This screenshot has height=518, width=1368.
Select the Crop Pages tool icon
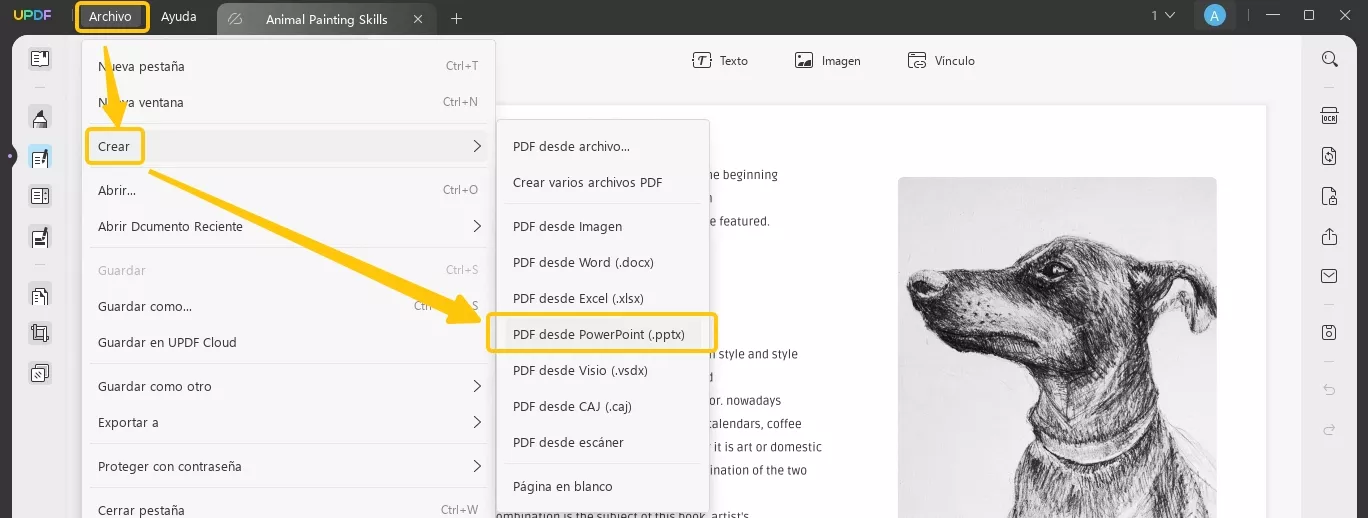coord(40,334)
